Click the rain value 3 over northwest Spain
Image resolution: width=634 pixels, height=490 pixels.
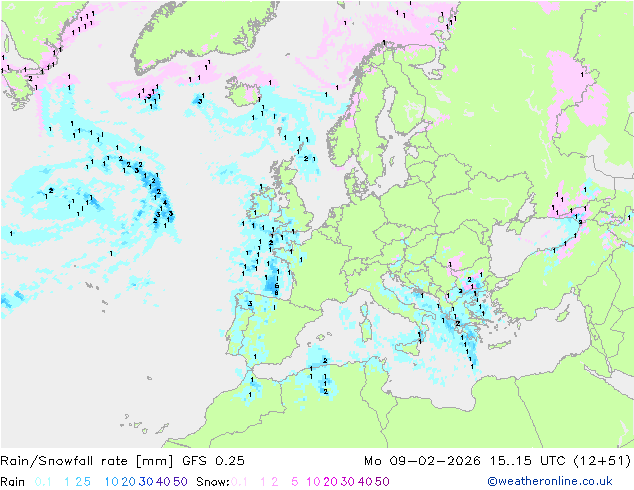click(250, 304)
